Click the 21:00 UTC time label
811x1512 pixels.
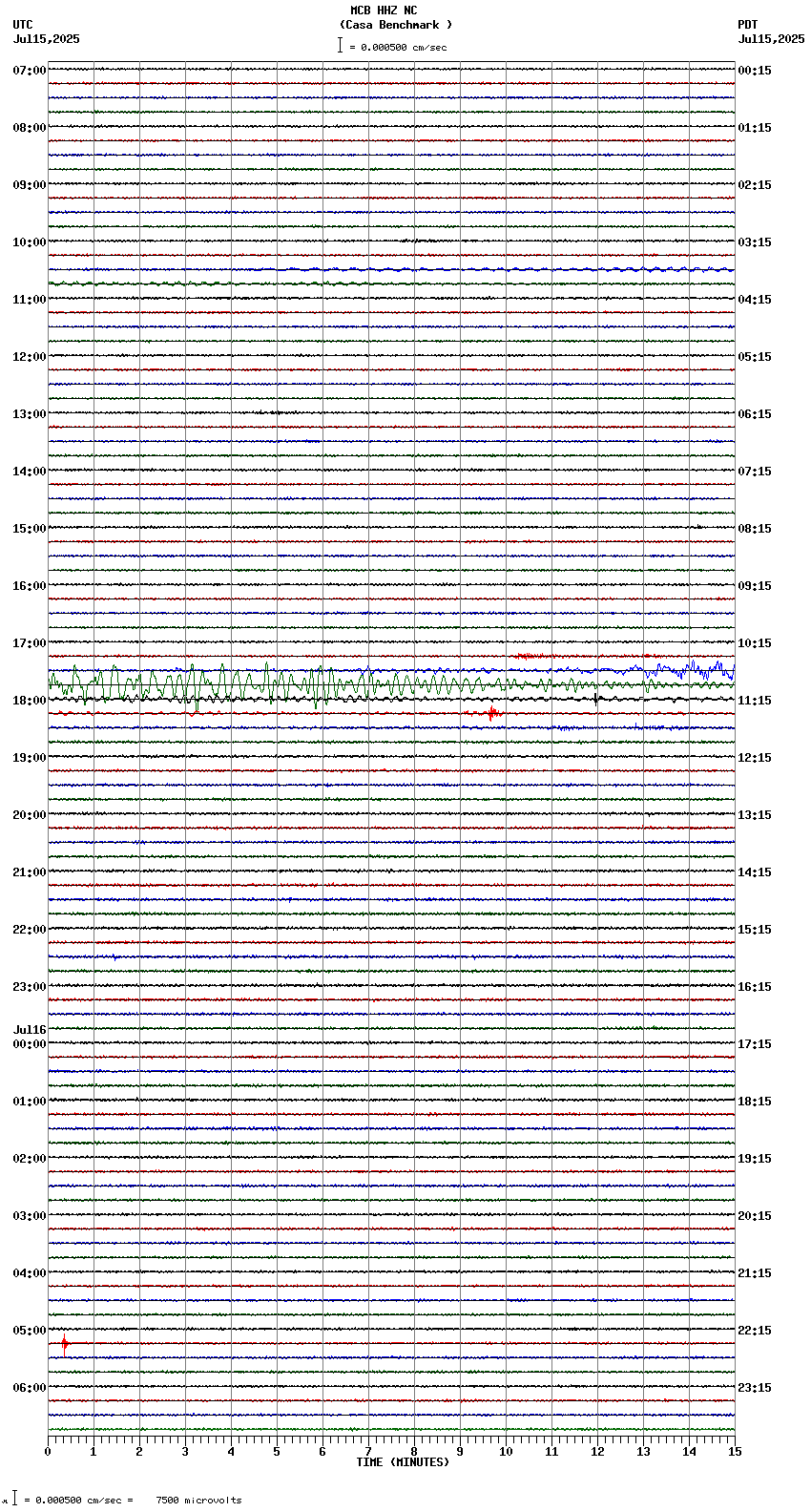click(x=30, y=872)
